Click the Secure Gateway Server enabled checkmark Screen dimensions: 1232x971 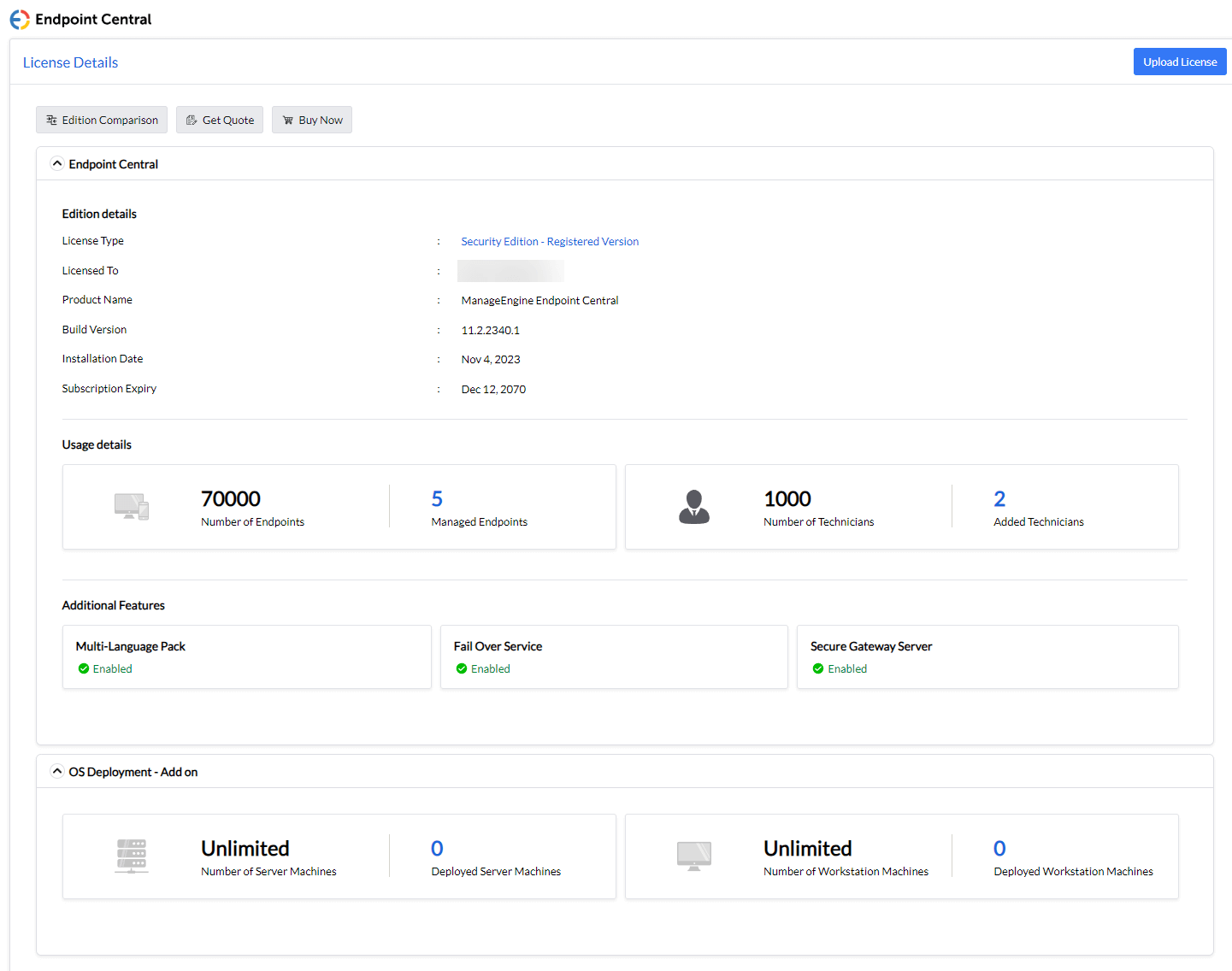coord(818,668)
